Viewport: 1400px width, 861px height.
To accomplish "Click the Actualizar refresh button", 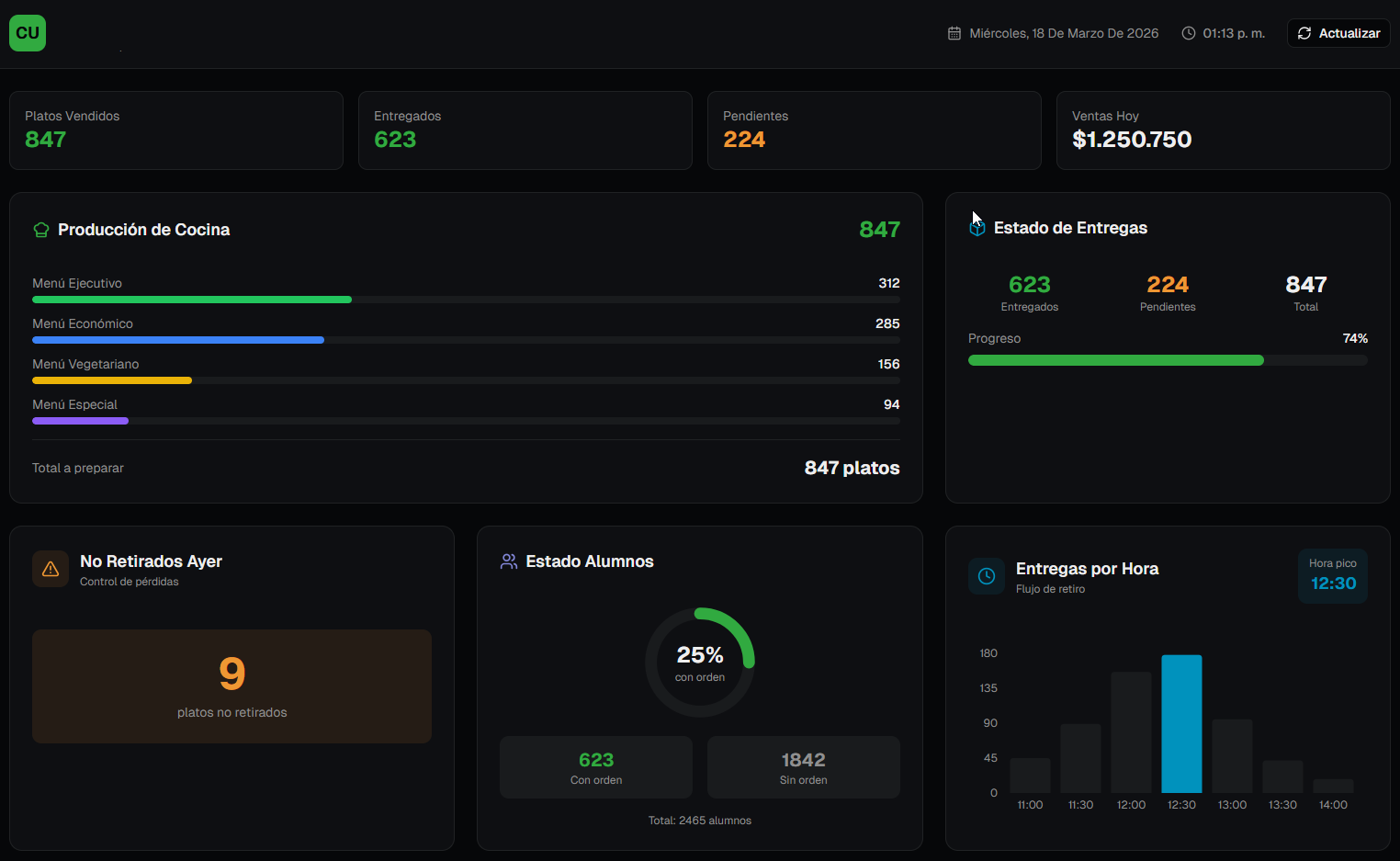I will click(x=1338, y=33).
